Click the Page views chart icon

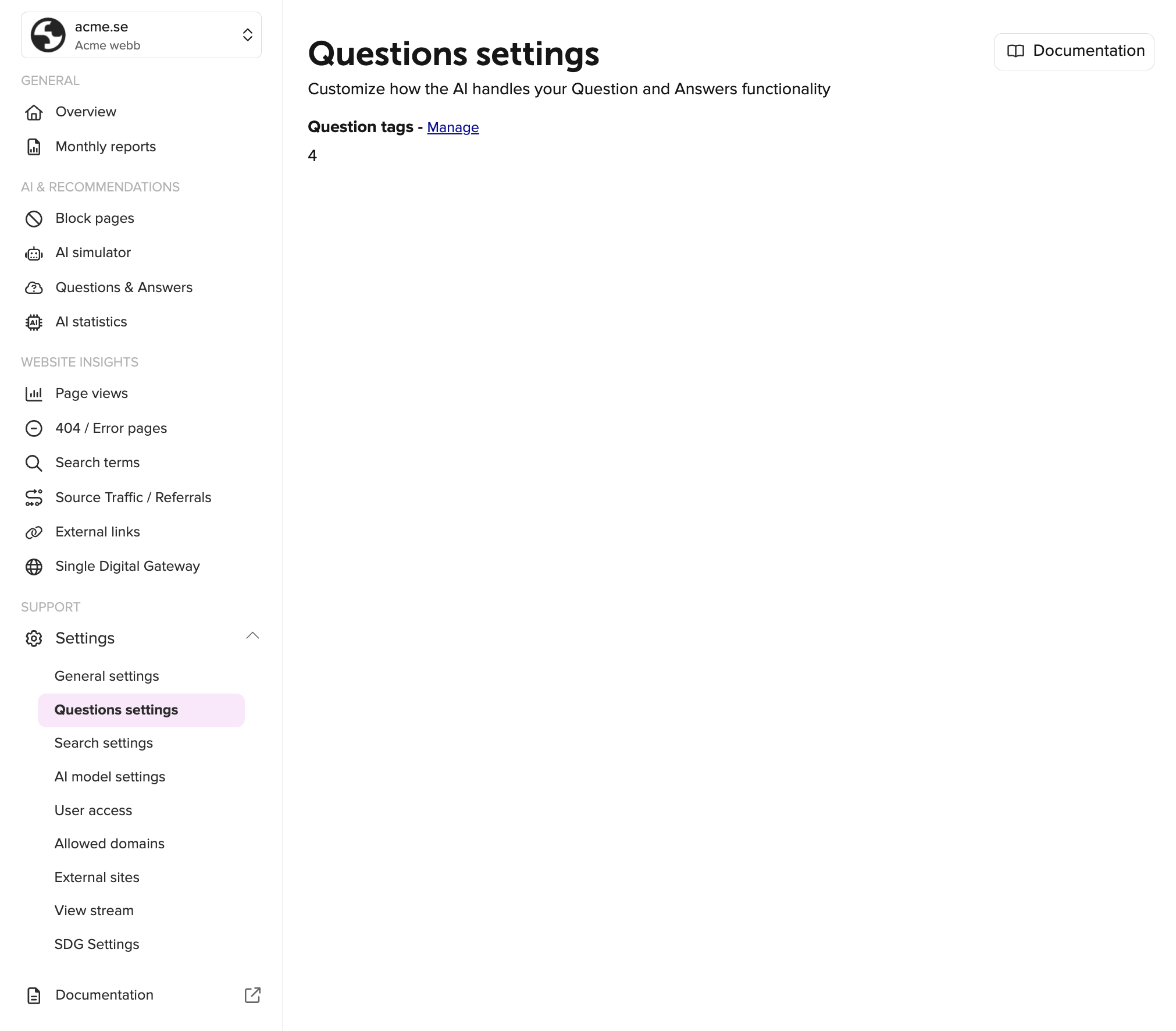pos(34,394)
